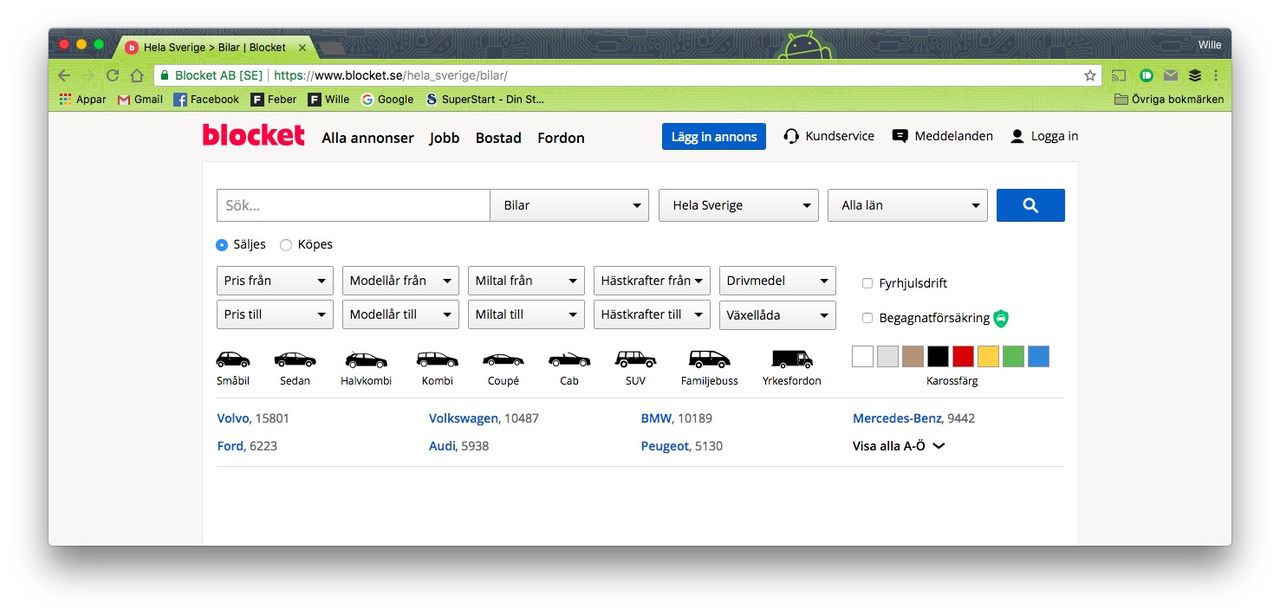This screenshot has width=1280, height=615.
Task: Open the Hästkrafter från dropdown
Action: [652, 281]
